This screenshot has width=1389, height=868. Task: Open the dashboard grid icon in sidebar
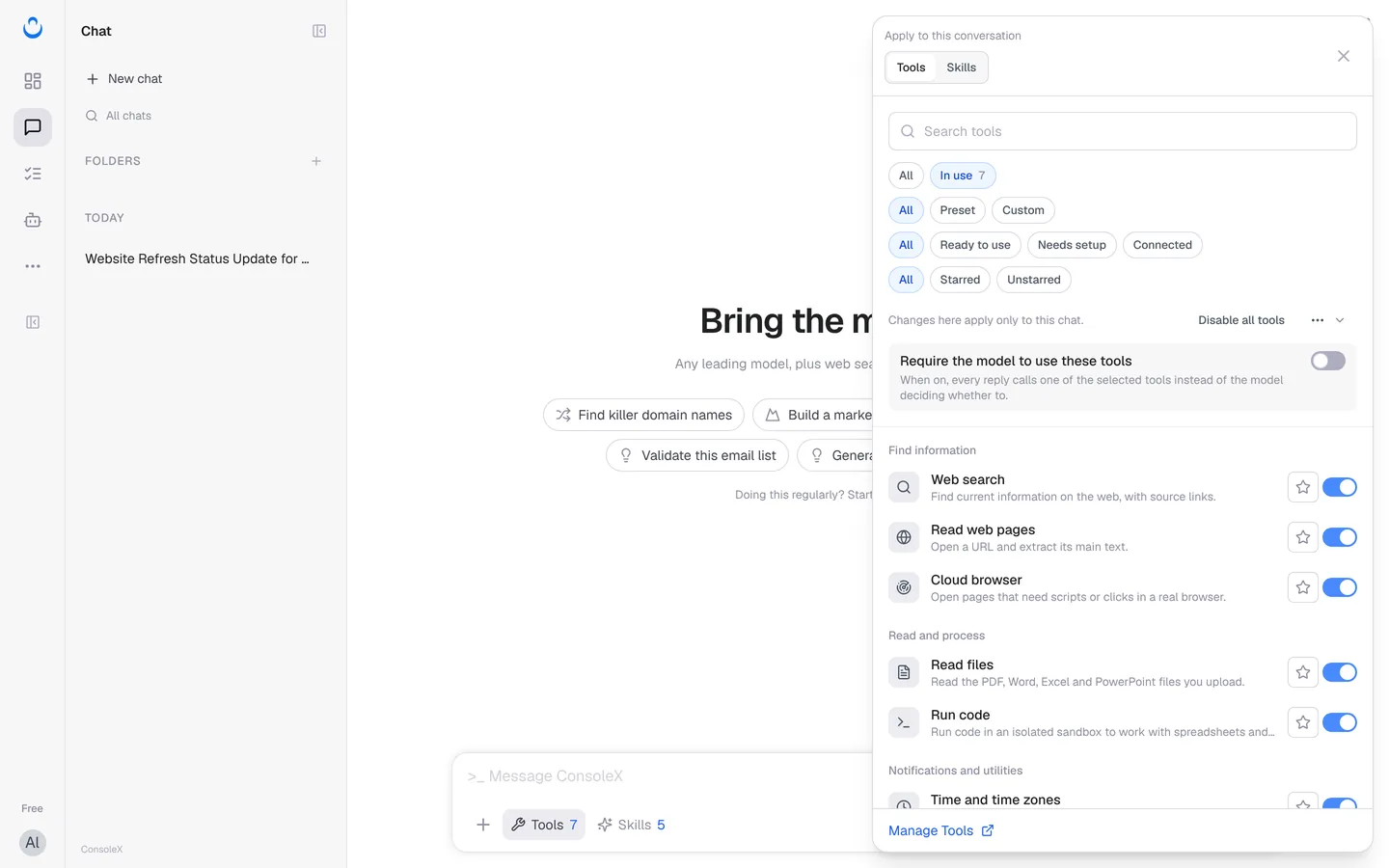(x=33, y=81)
